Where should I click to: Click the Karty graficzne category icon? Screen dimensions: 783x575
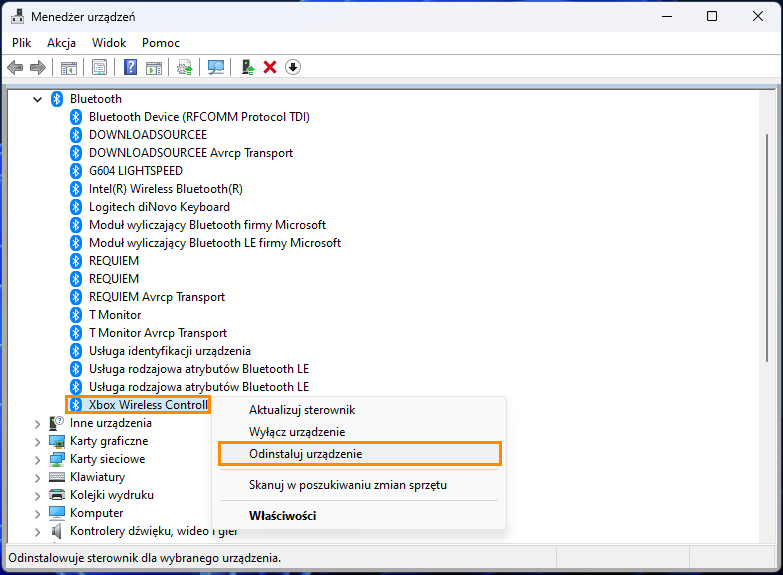(57, 441)
